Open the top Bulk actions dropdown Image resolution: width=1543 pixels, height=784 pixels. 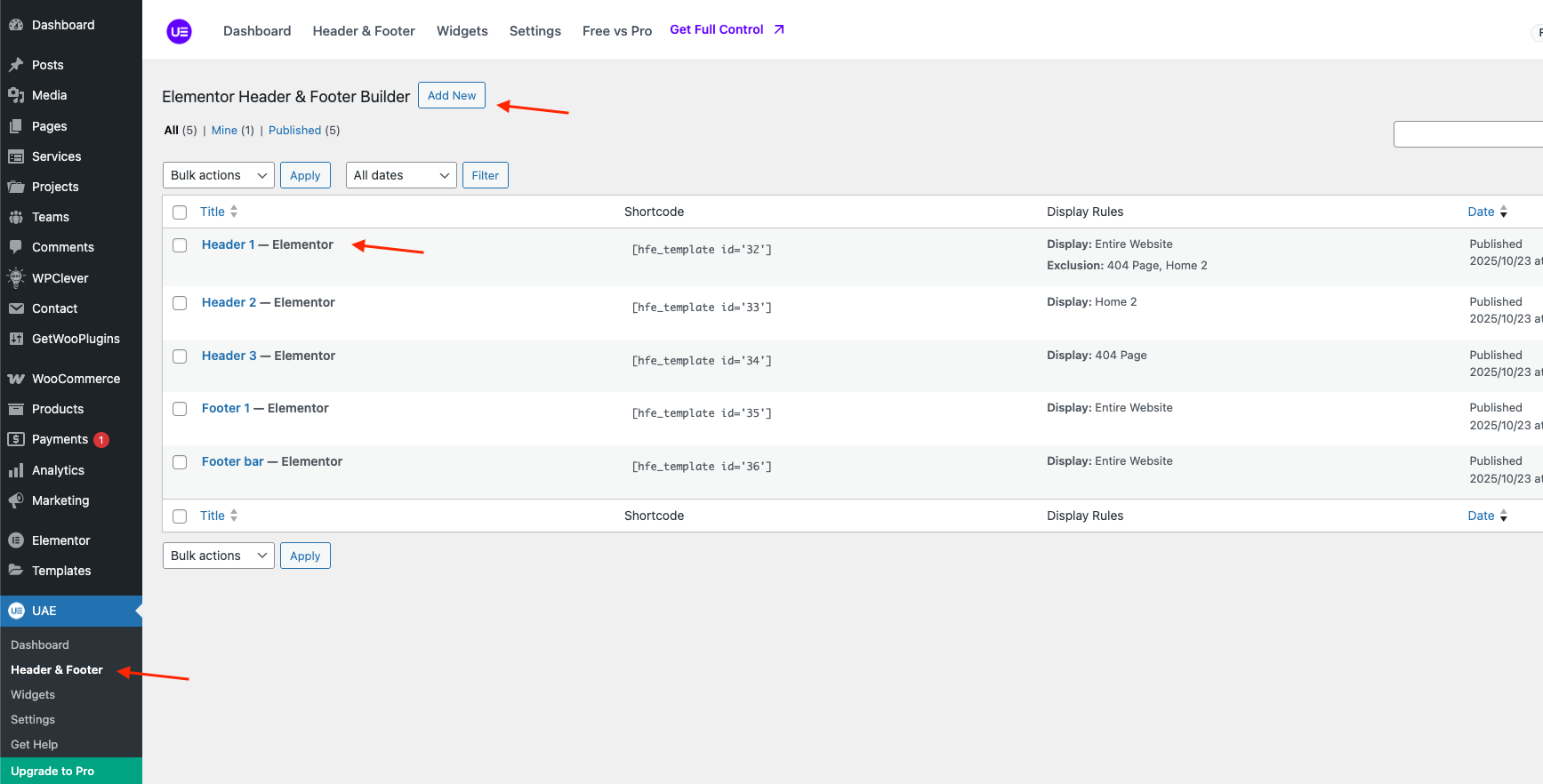point(218,175)
